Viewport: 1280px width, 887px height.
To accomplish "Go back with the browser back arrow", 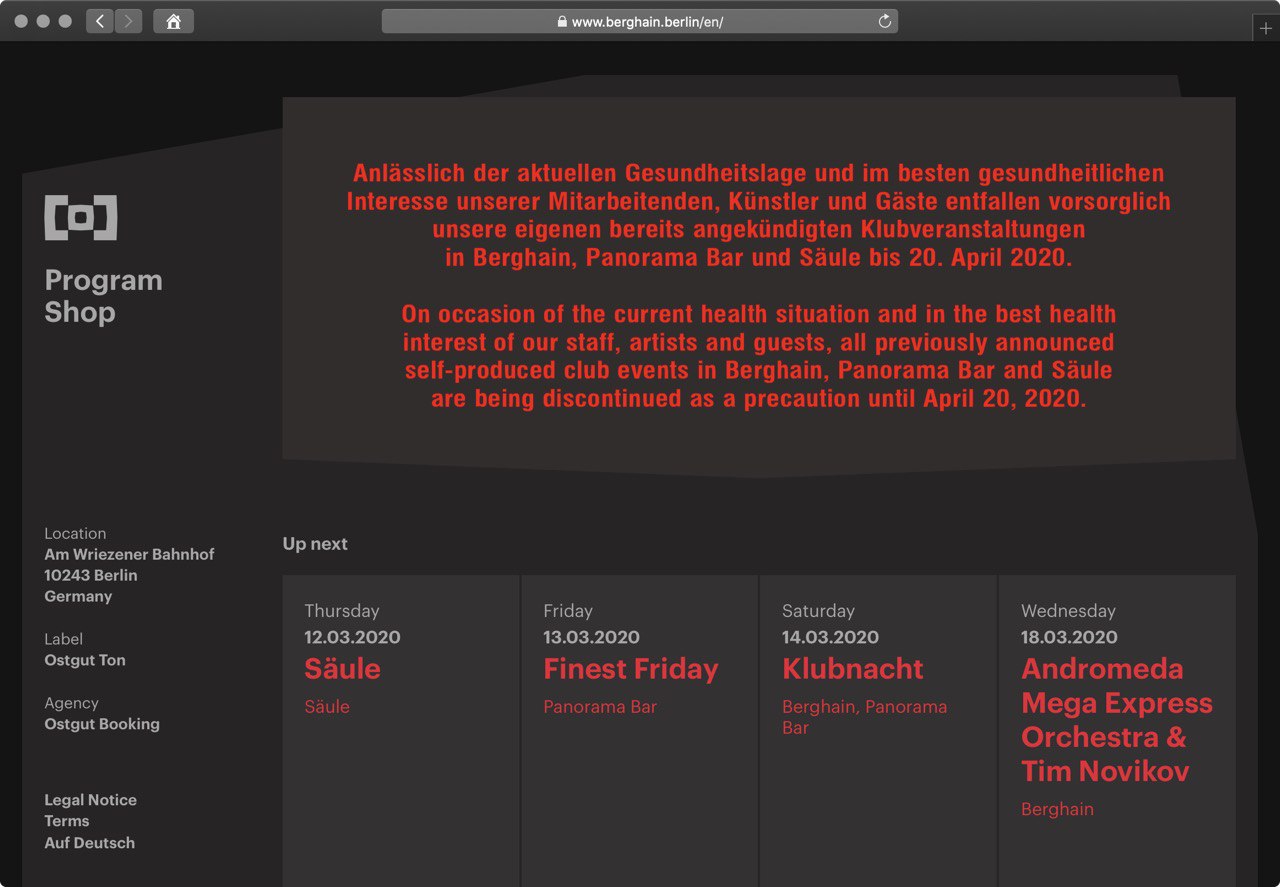I will coord(100,21).
